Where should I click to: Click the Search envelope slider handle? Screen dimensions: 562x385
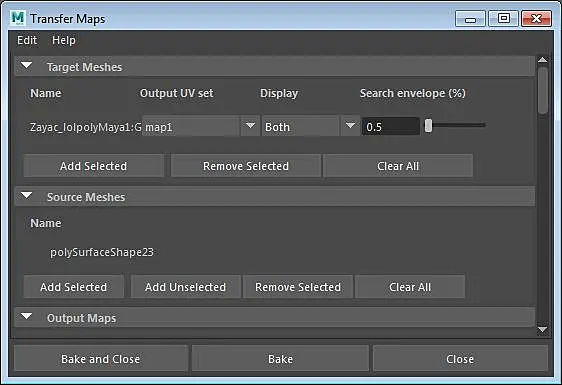tap(428, 126)
